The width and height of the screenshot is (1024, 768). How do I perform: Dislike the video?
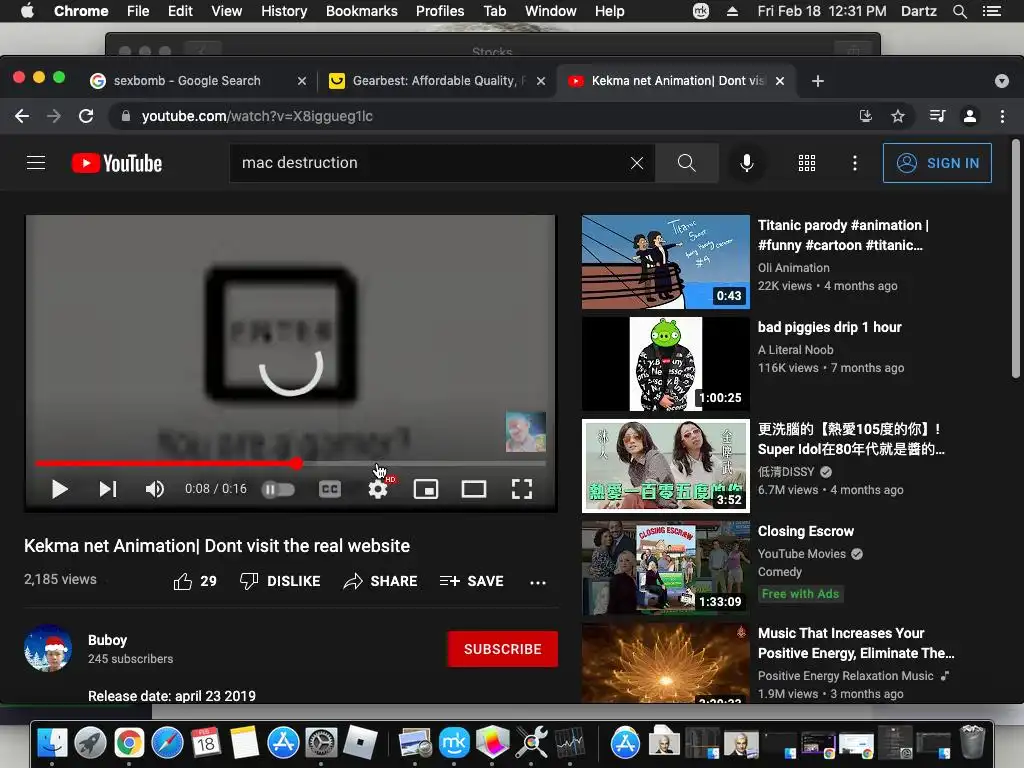pos(280,581)
